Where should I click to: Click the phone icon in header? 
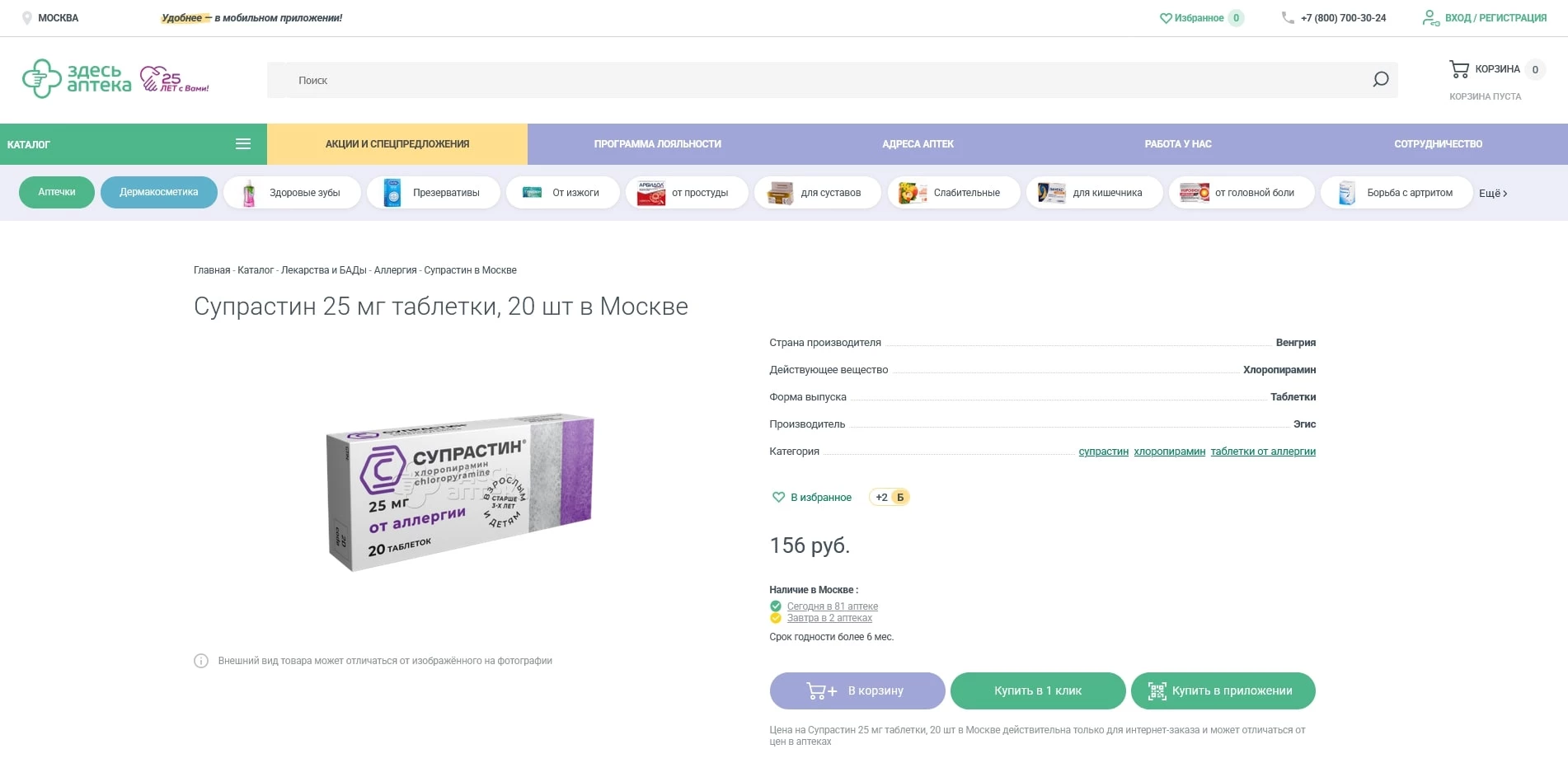click(1287, 18)
